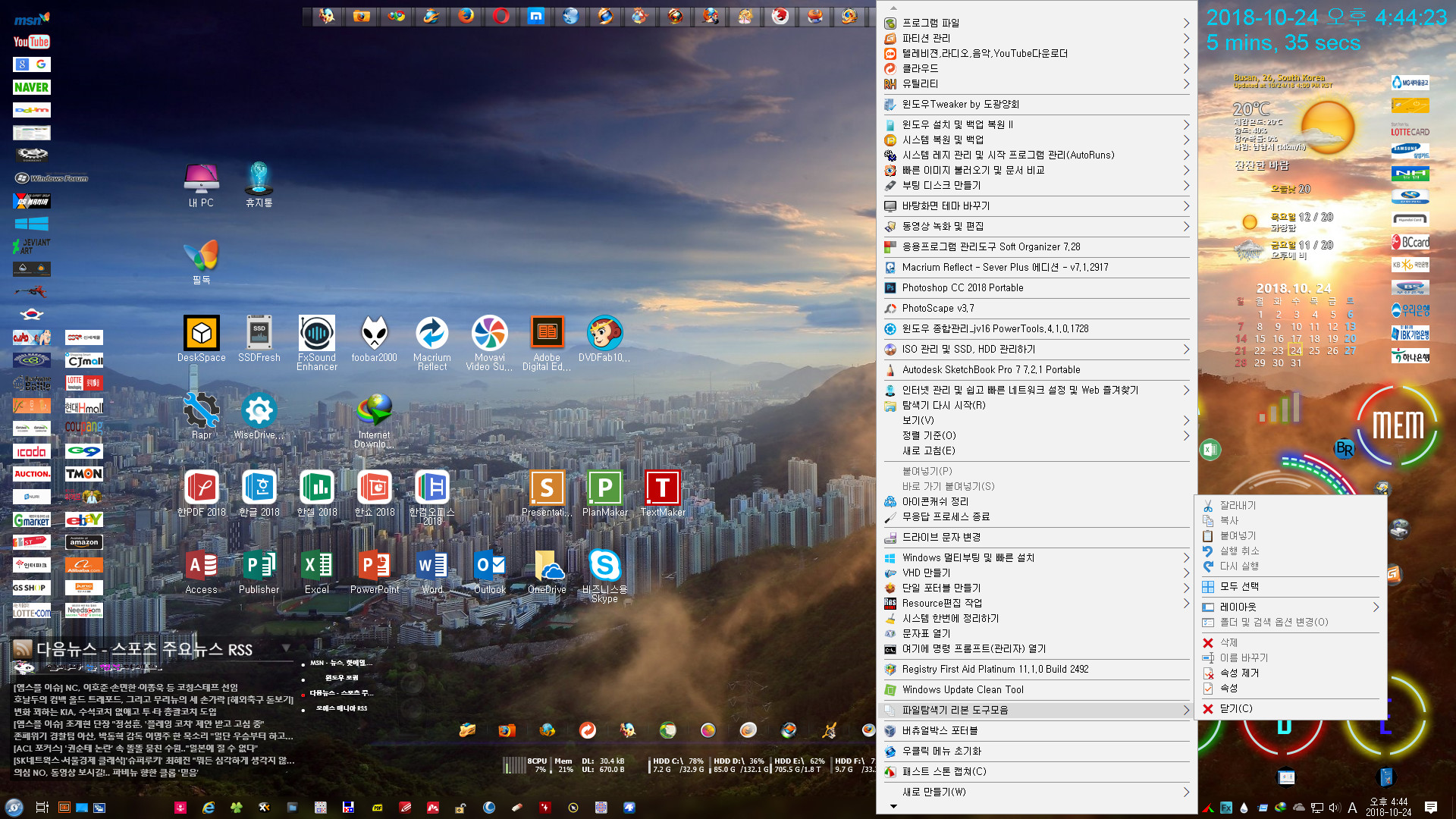Open Internet Explorer taskbar icon

[209, 808]
